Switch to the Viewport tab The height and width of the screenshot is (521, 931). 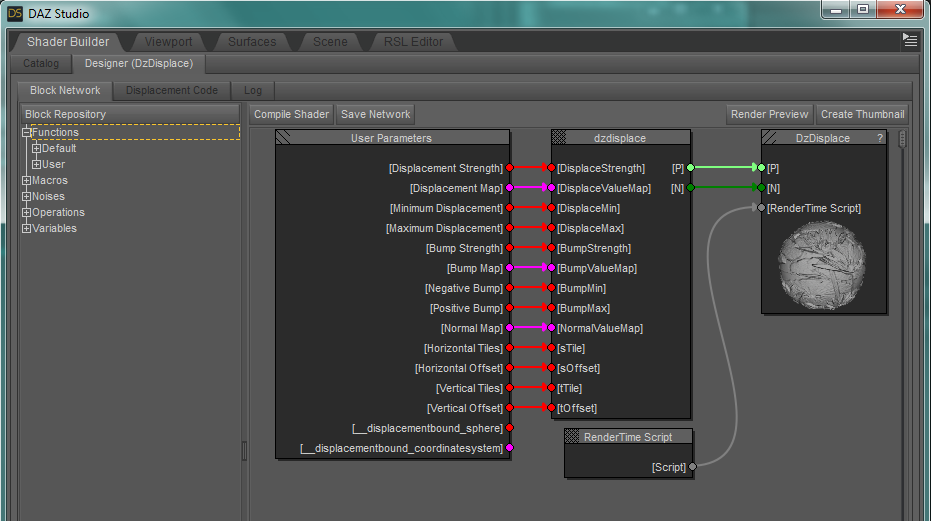tap(168, 42)
